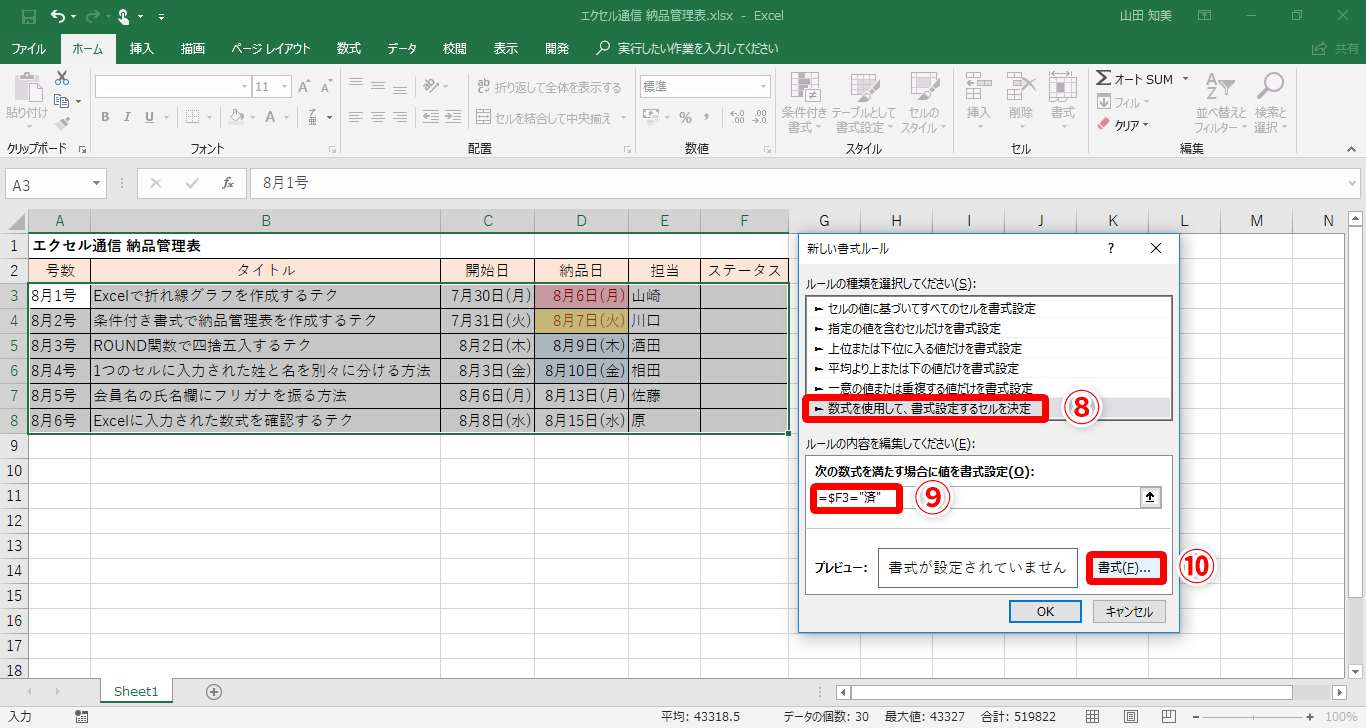Viewport: 1366px width, 728px height.
Task: Click the 書式(F)... button in dialog
Action: [x=1125, y=568]
